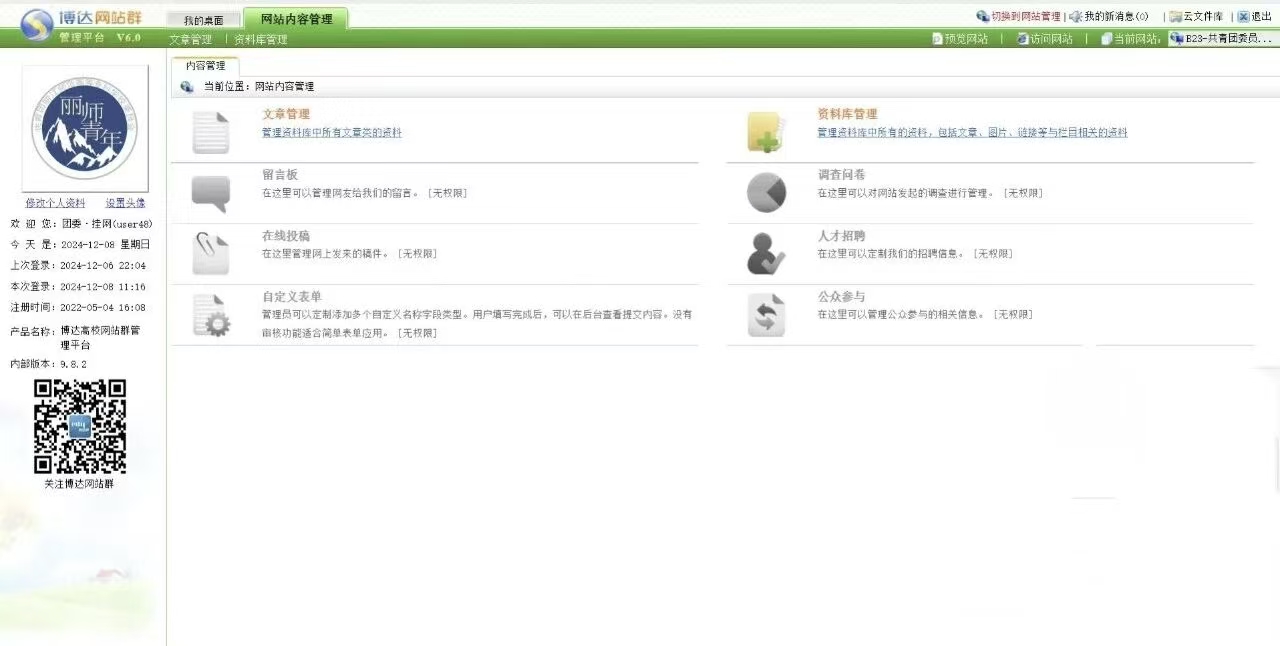Click the 自定义表单 gear document icon

[211, 315]
